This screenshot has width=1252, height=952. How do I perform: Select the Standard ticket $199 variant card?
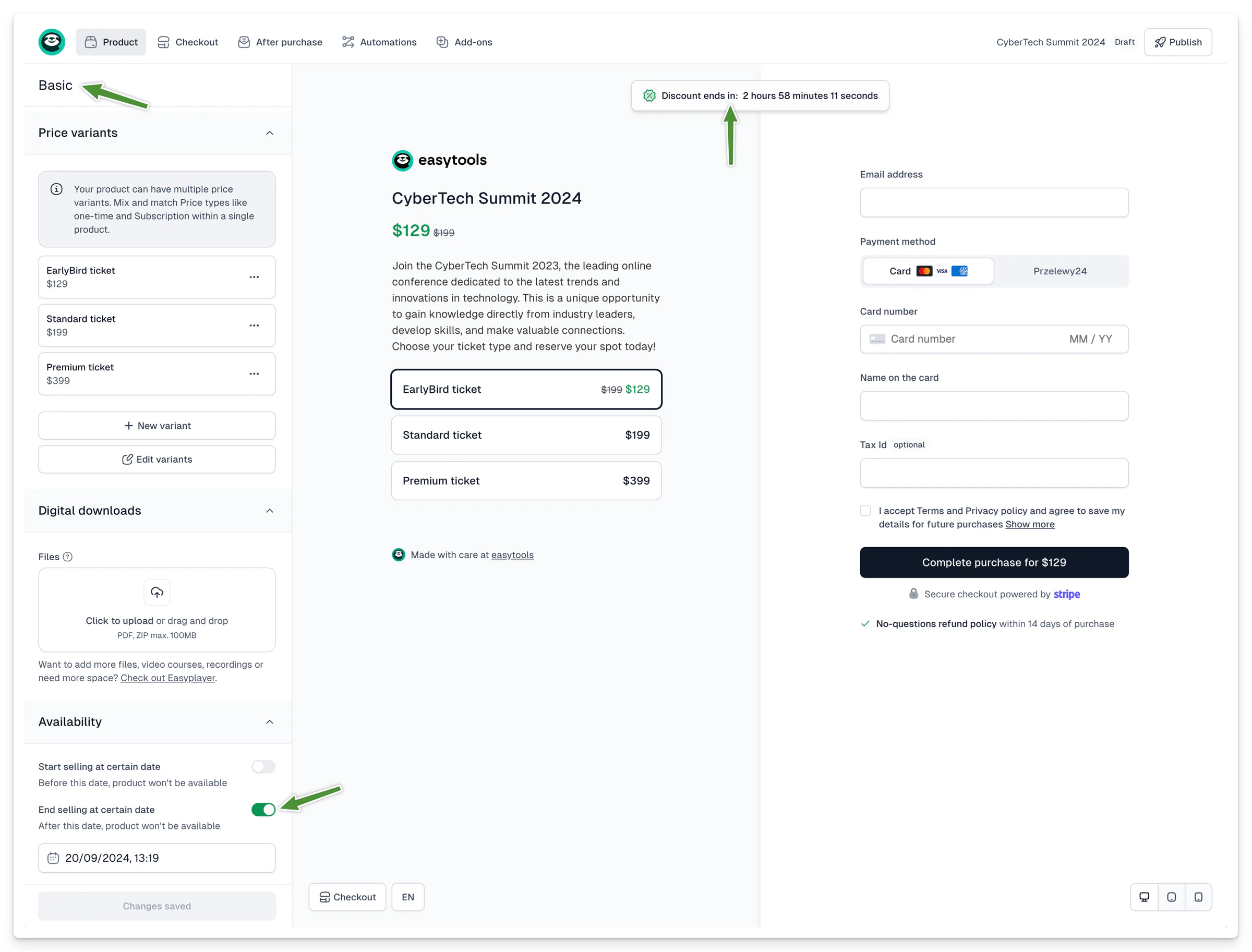(157, 326)
